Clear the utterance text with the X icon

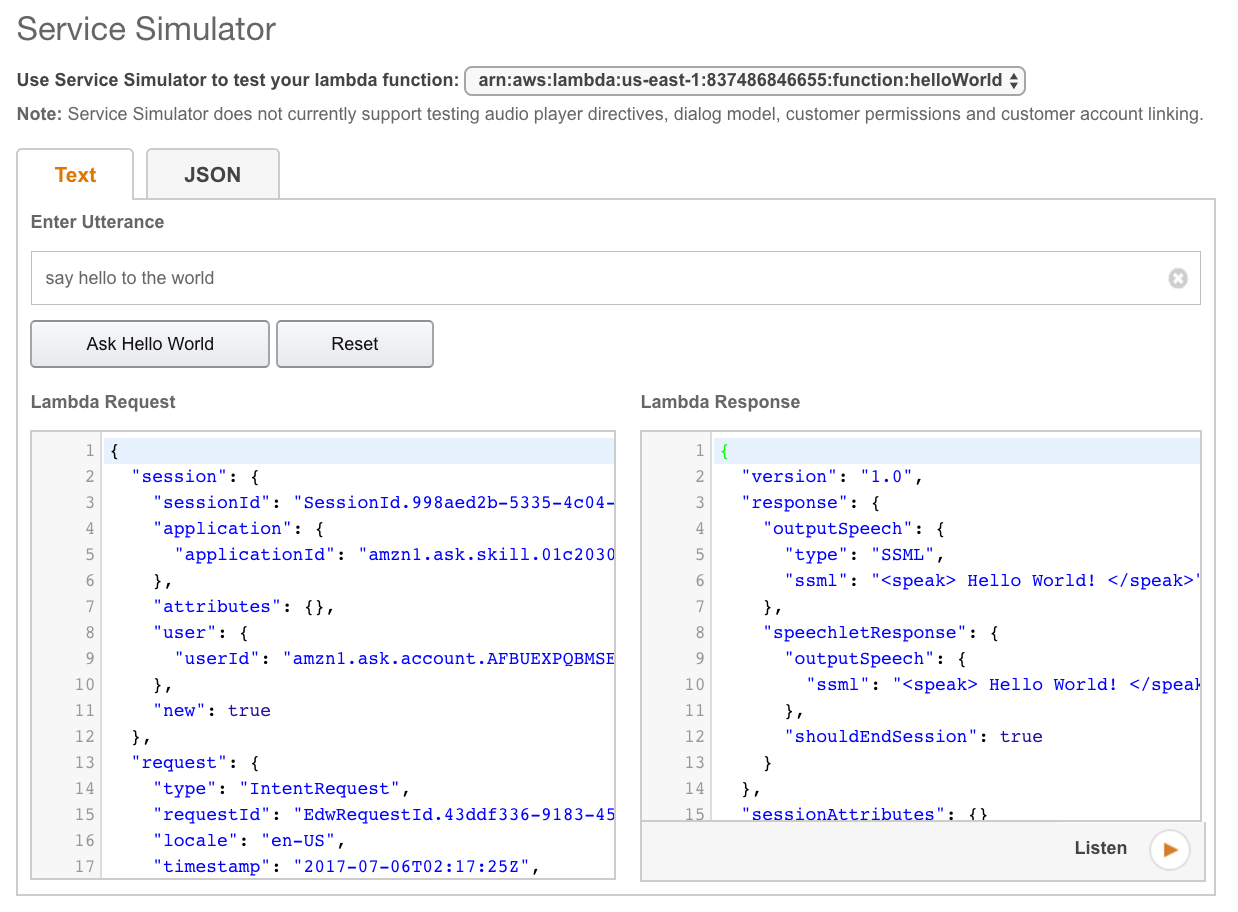1178,279
